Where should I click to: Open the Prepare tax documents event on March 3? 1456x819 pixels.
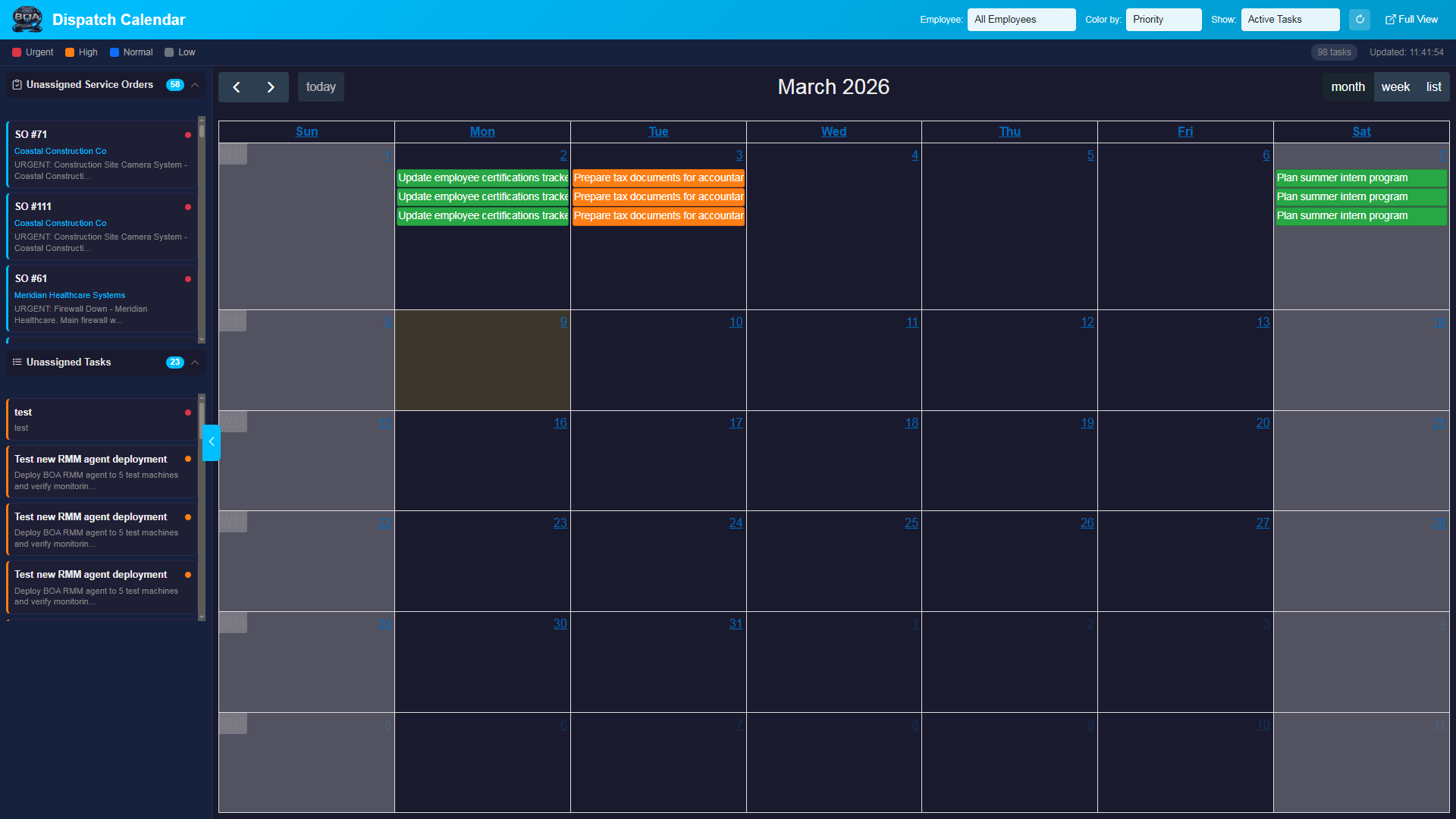(657, 177)
